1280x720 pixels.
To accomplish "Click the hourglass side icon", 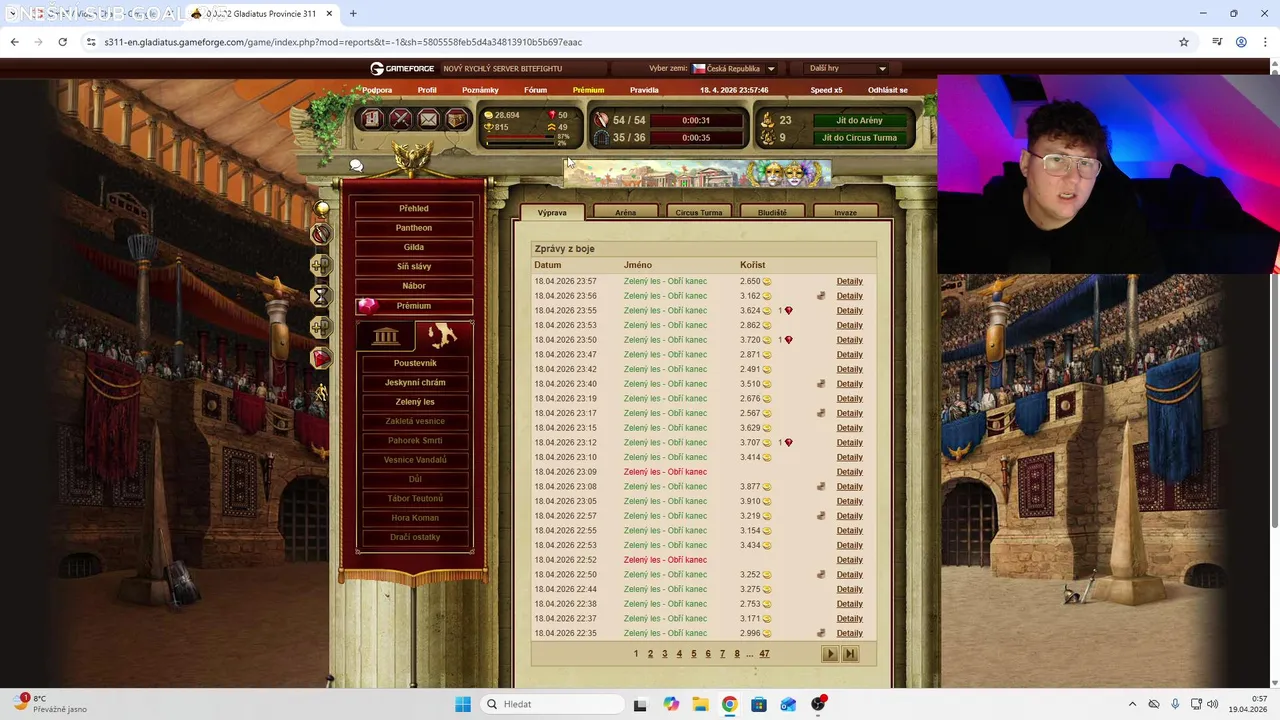I will tap(321, 296).
